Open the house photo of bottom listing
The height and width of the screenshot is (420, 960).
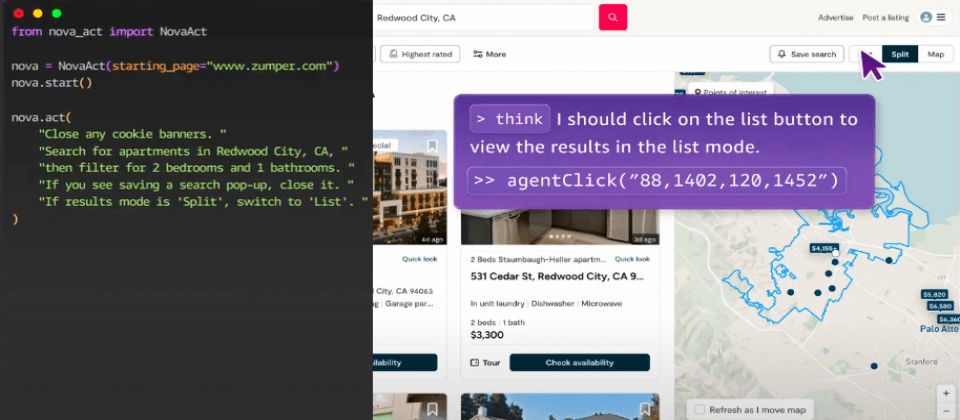(560, 407)
